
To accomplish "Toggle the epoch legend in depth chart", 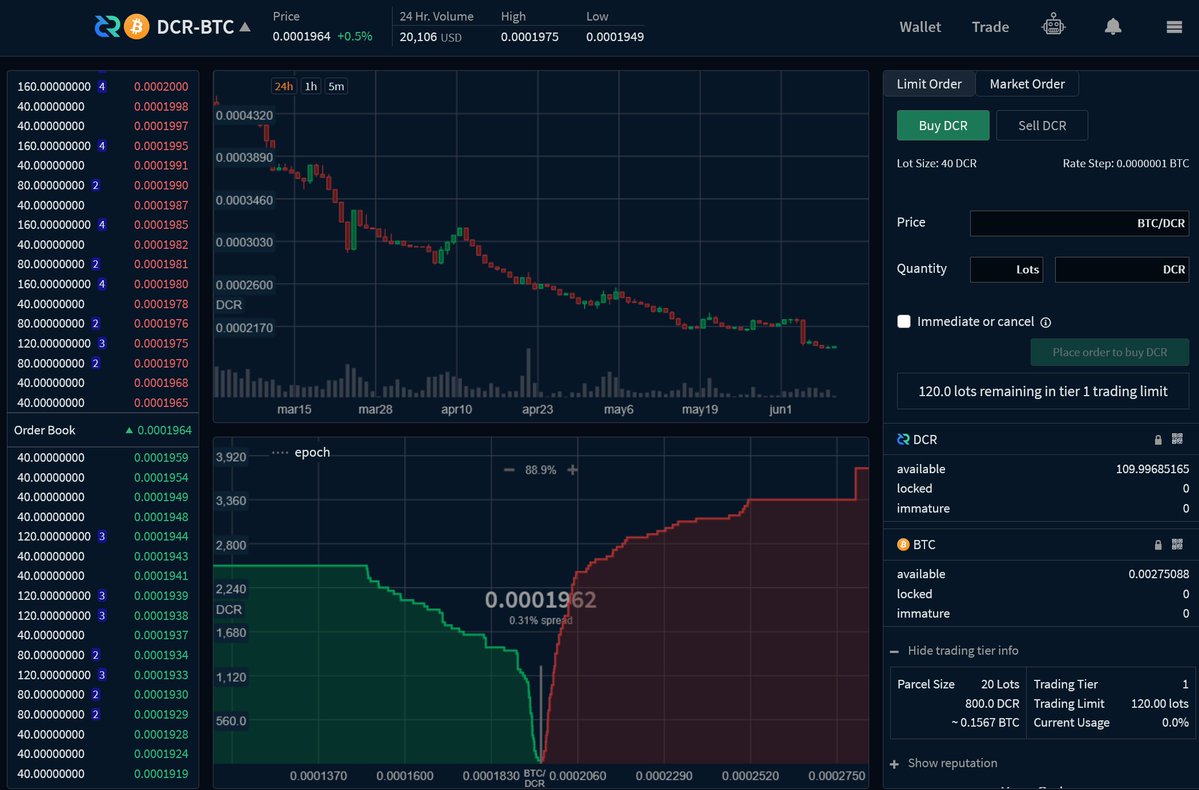I will (301, 452).
